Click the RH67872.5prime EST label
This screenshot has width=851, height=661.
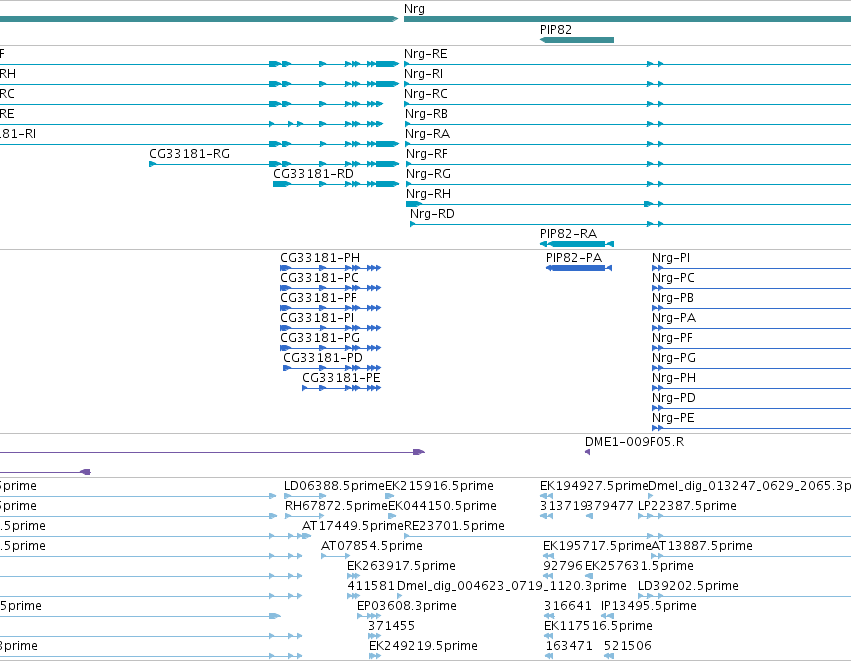336,506
